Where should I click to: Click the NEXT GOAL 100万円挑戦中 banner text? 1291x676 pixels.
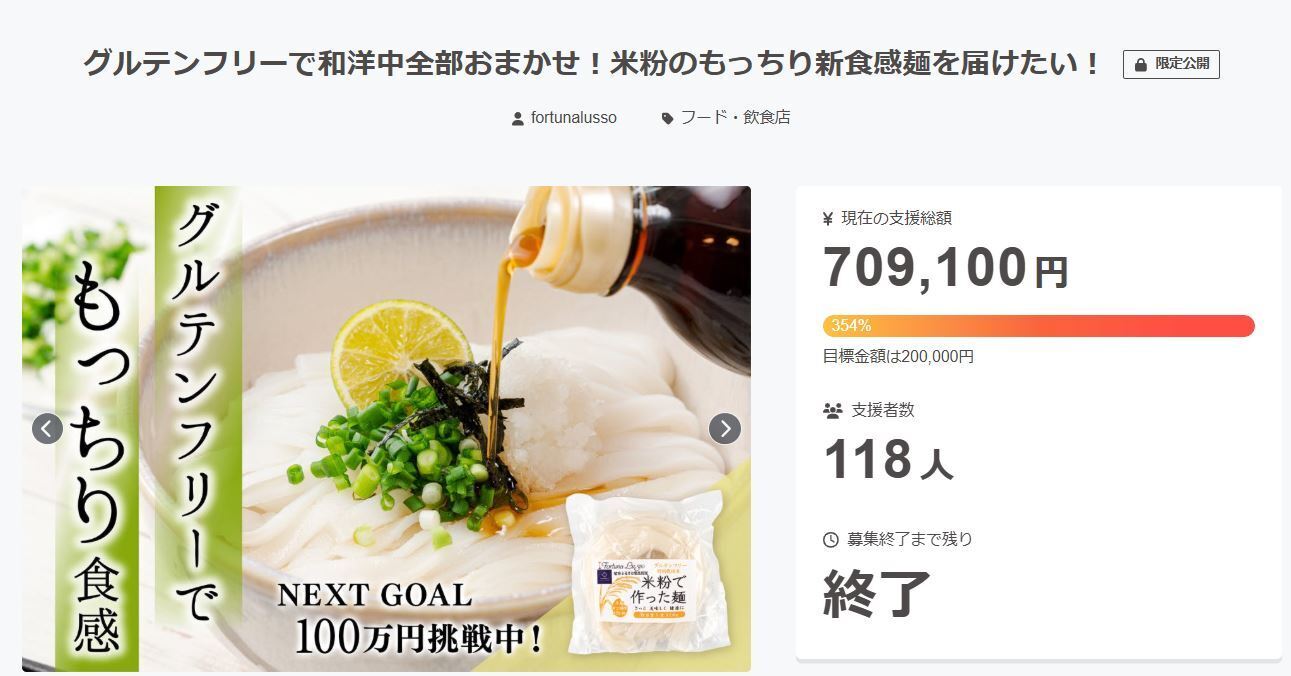tap(410, 619)
